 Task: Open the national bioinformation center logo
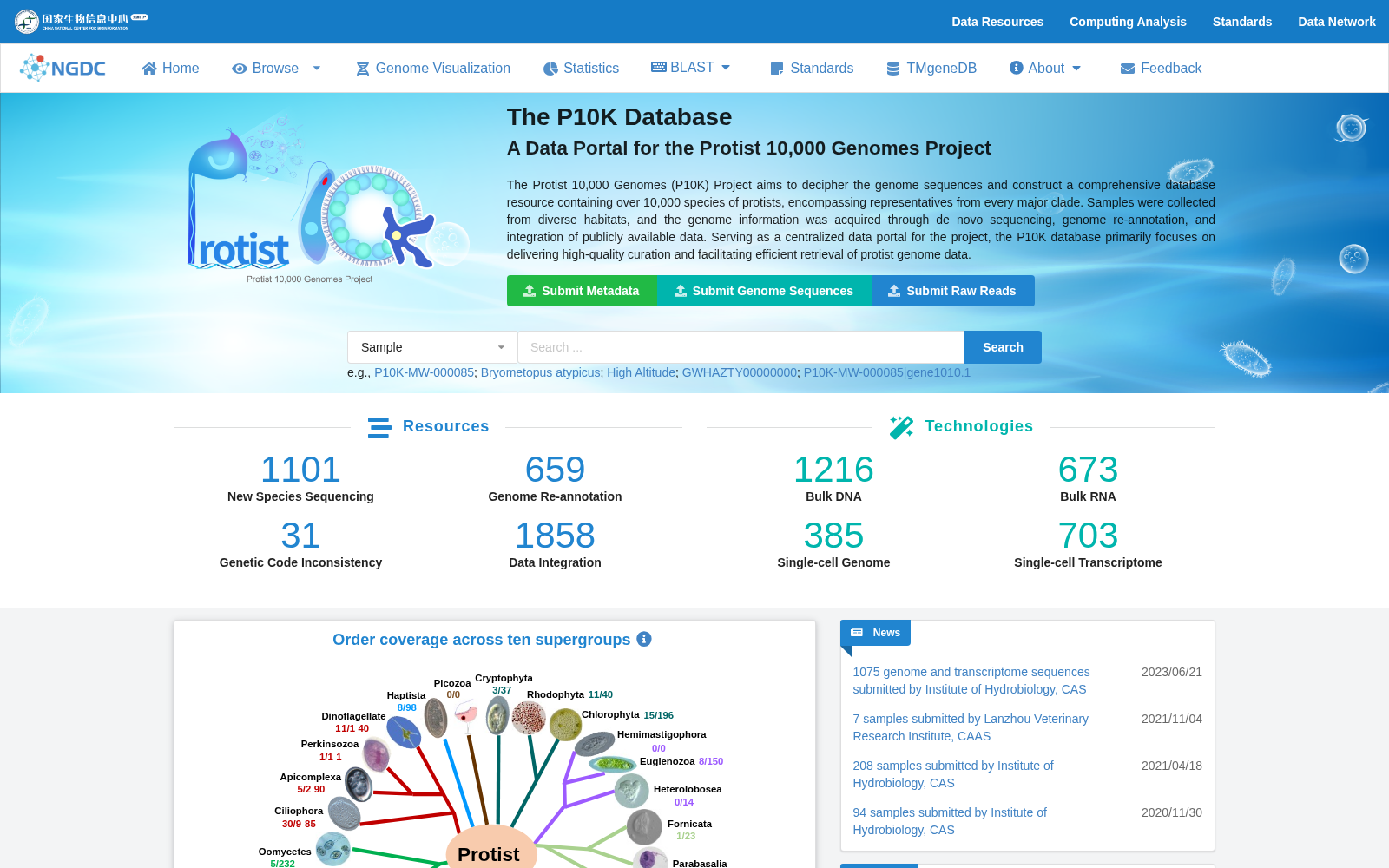(82, 21)
